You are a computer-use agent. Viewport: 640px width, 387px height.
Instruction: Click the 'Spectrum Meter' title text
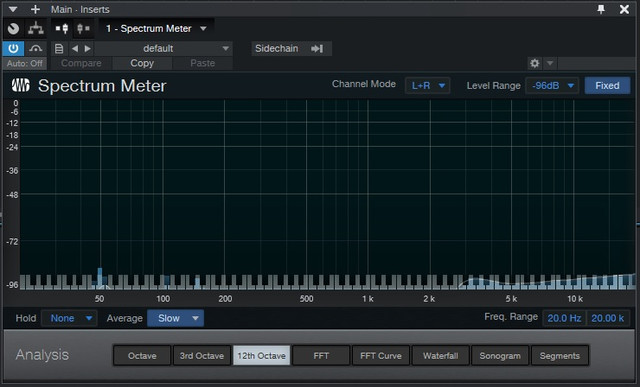click(x=102, y=86)
